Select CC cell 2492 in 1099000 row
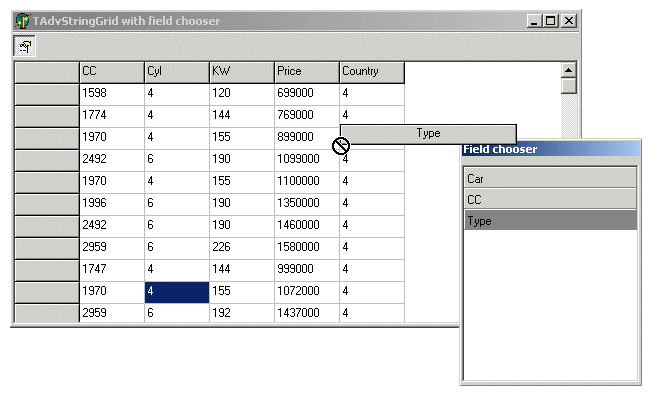The image size is (670, 396). pos(112,160)
